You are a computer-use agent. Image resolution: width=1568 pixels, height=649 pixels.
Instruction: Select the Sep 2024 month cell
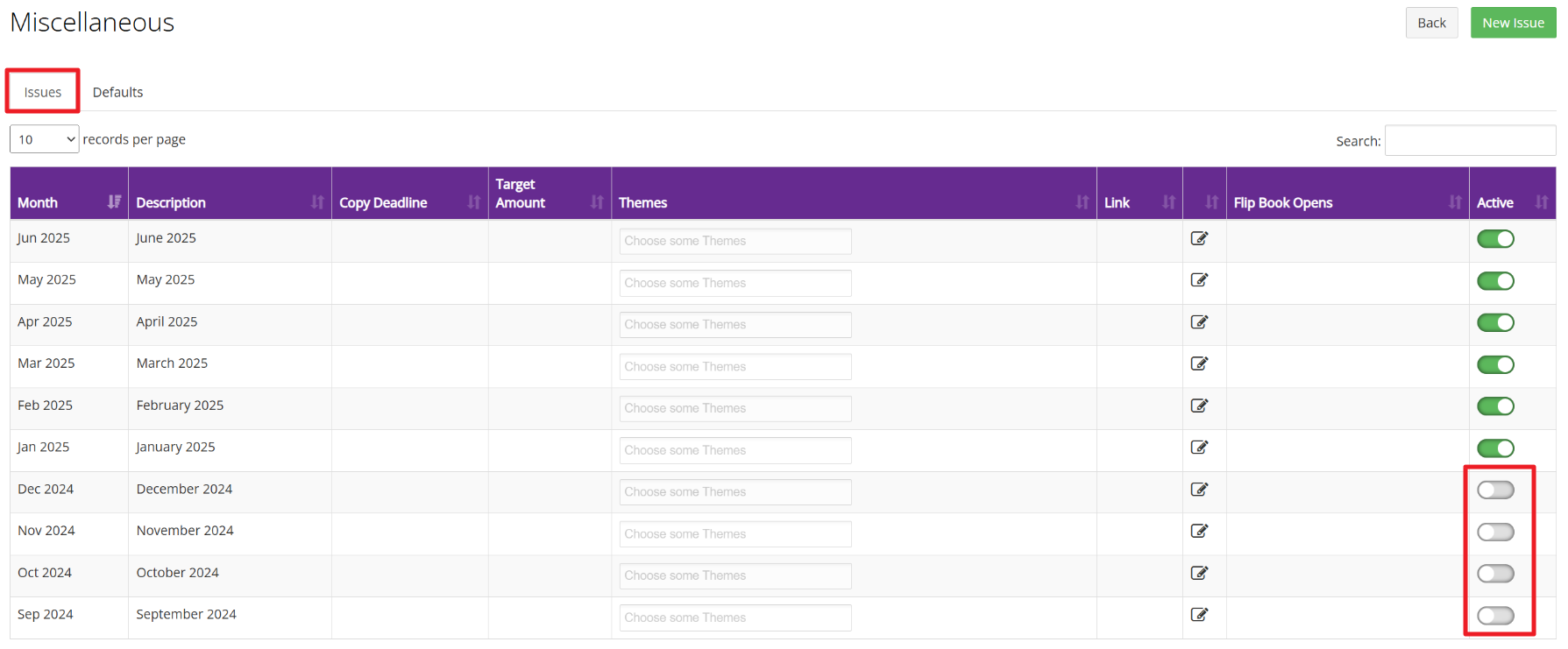[69, 617]
